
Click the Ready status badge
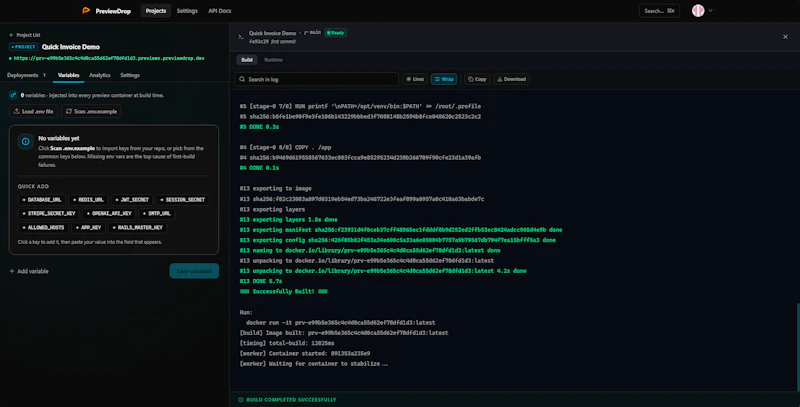[x=335, y=33]
